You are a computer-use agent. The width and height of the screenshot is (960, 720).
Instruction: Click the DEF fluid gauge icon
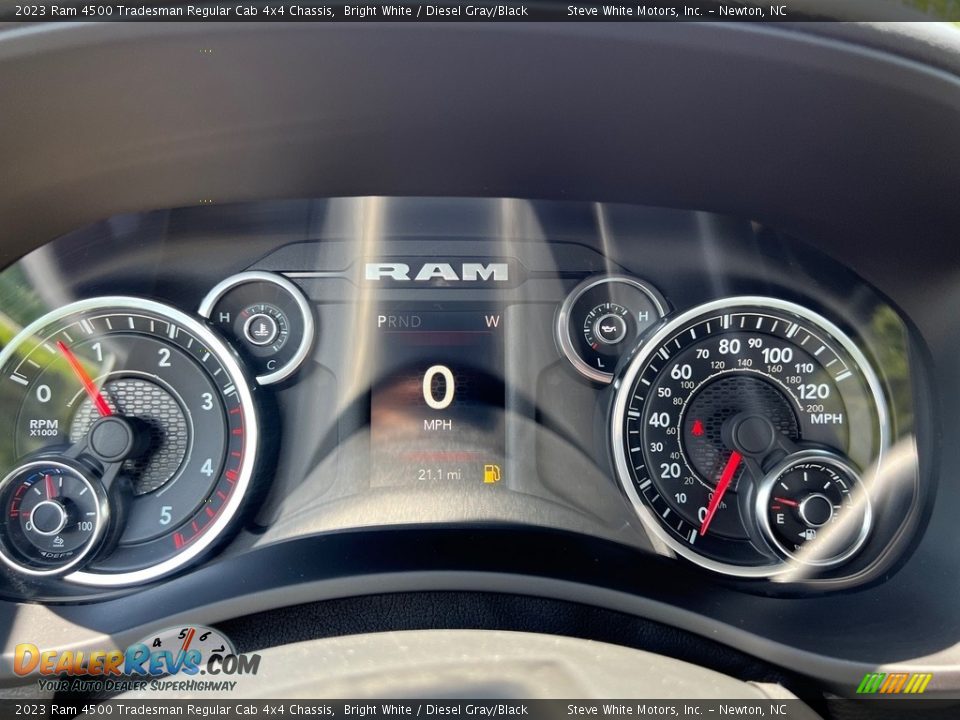(58, 541)
